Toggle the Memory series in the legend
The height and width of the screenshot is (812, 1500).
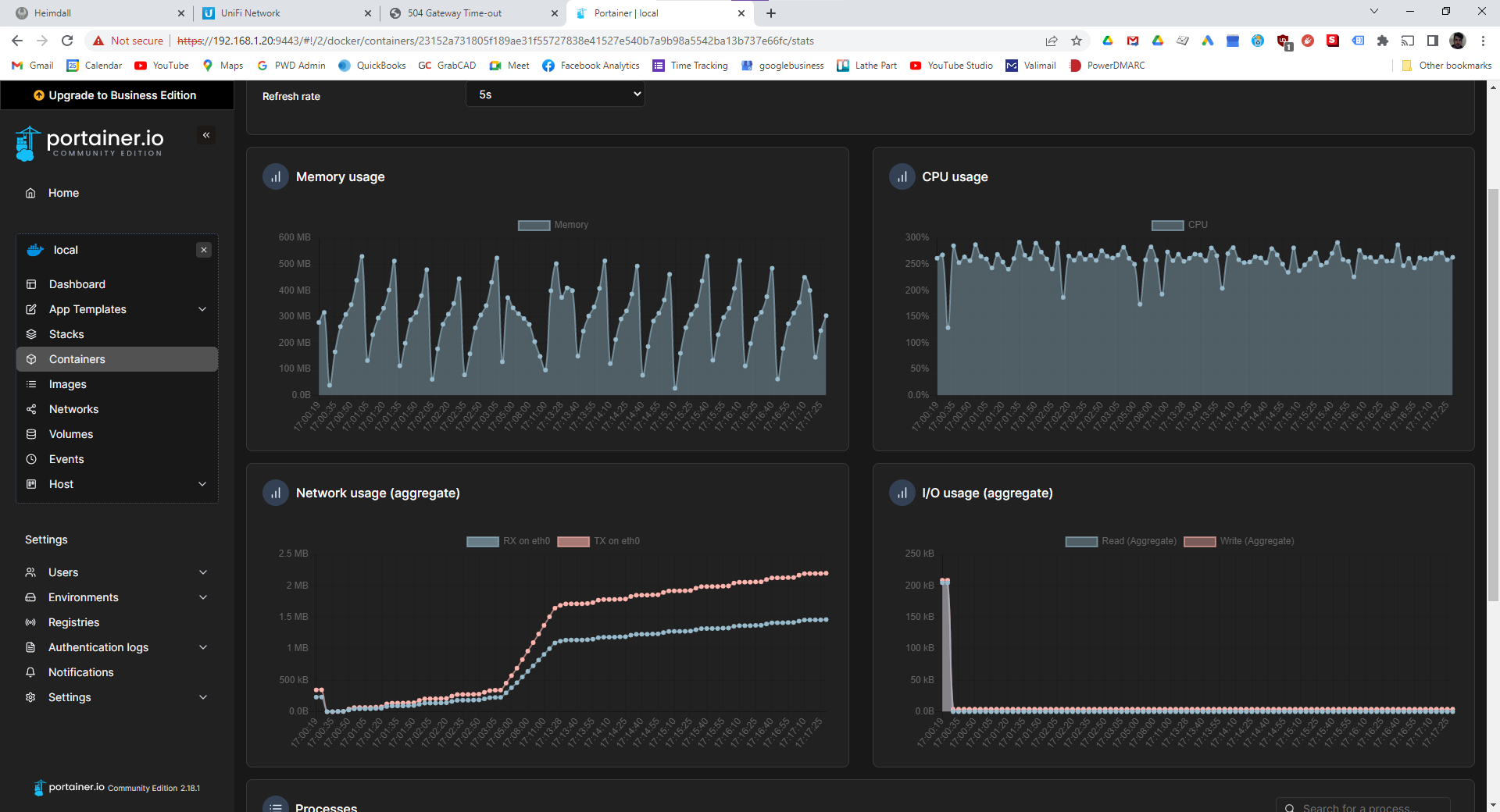(552, 225)
